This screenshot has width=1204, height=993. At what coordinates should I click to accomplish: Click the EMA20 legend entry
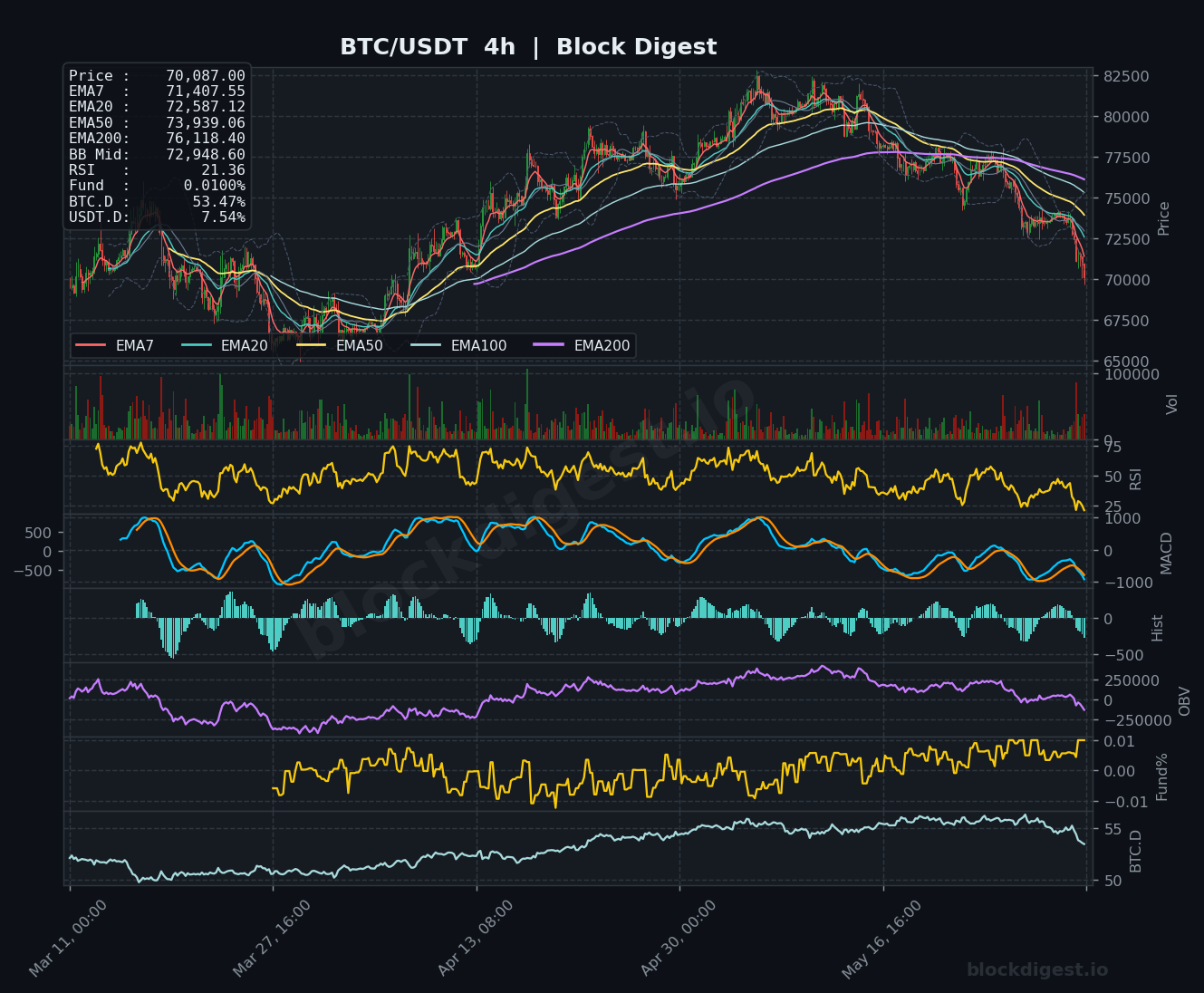click(225, 345)
